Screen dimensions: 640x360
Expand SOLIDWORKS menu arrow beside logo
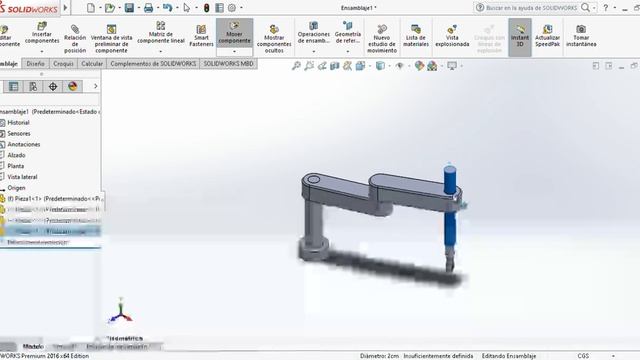click(x=65, y=8)
